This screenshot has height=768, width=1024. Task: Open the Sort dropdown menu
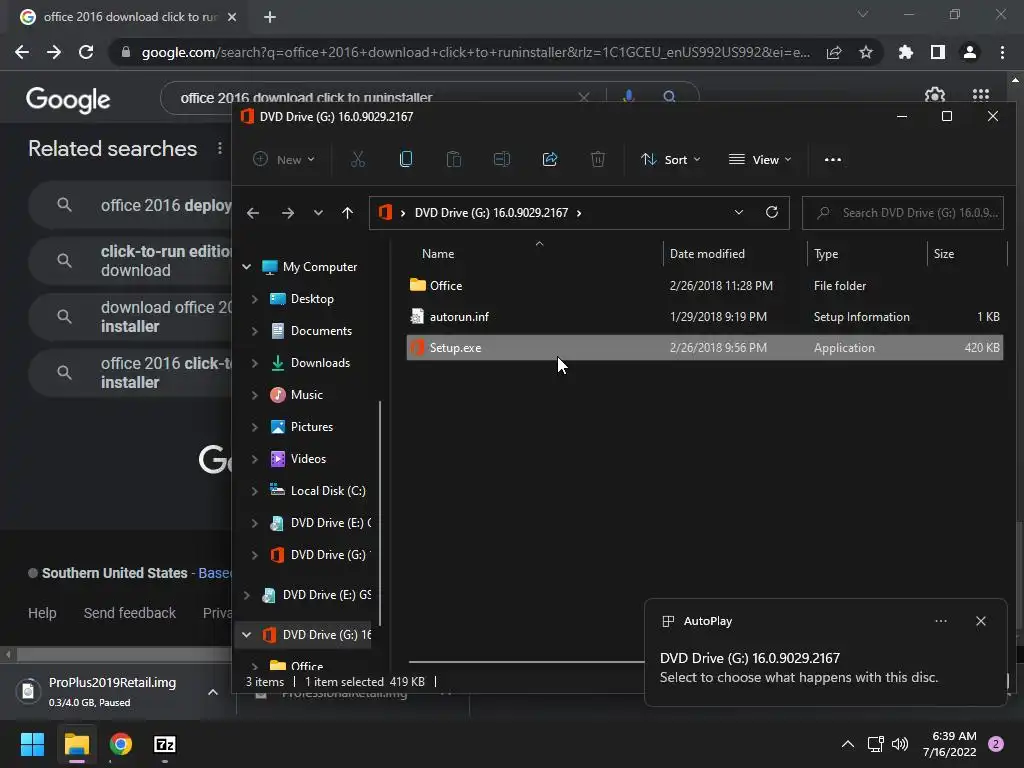(x=671, y=159)
